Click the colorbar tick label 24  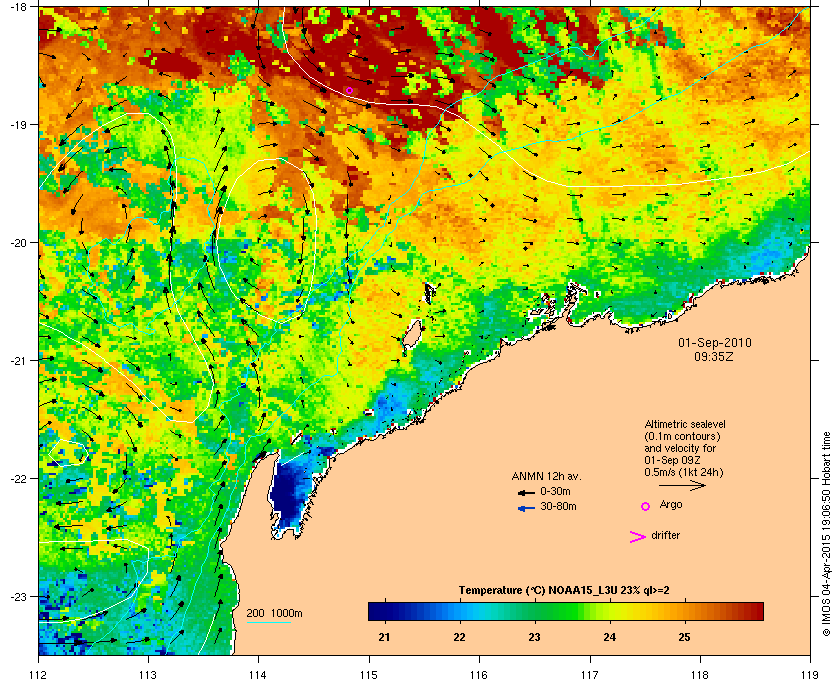coord(609,638)
